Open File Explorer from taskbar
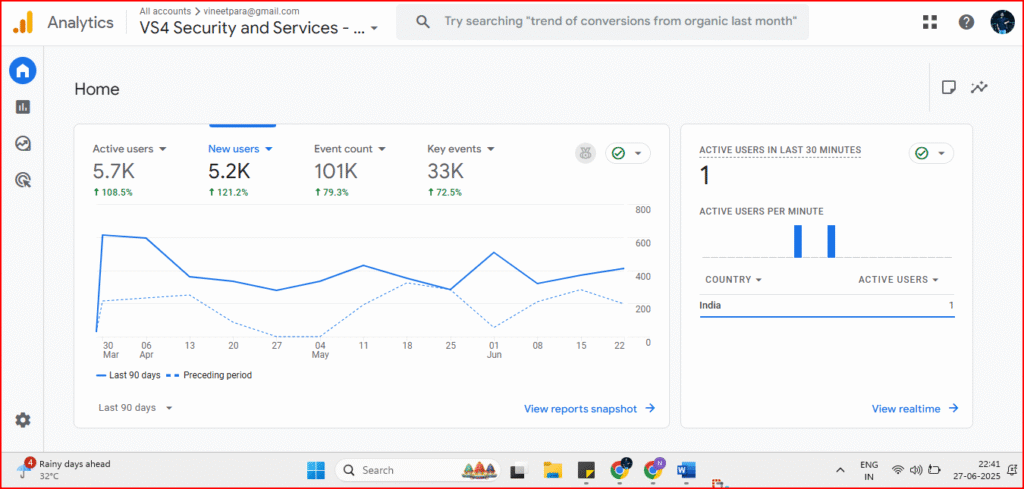 pyautogui.click(x=553, y=470)
